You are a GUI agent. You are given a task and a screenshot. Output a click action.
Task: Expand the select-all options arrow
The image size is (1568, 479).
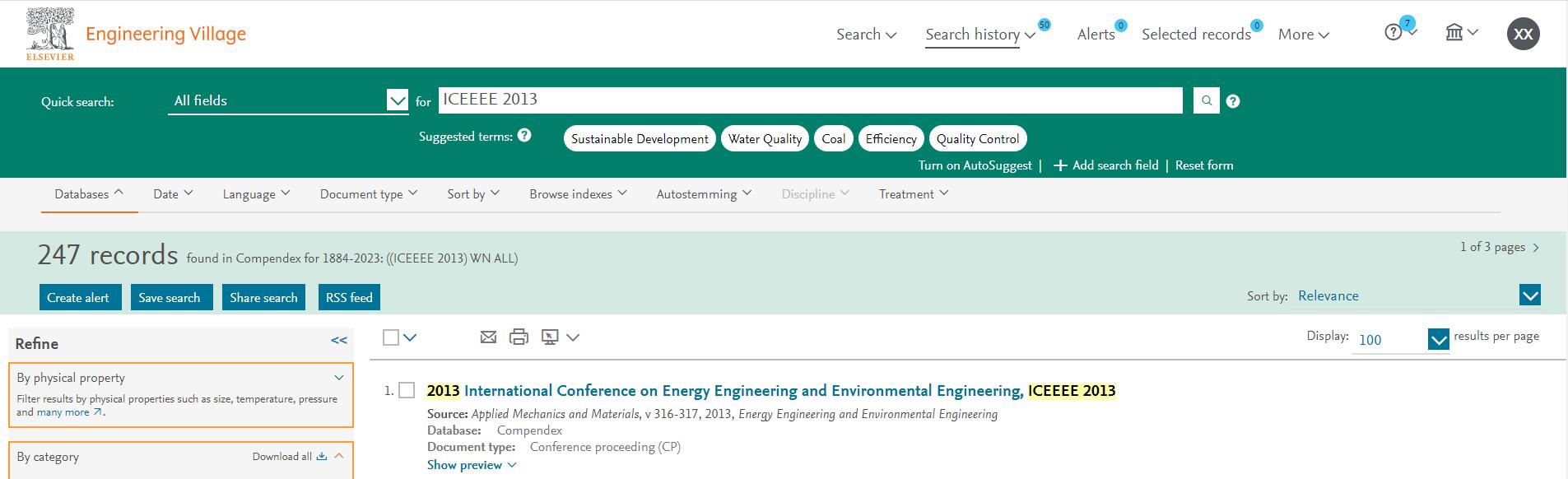coord(410,337)
